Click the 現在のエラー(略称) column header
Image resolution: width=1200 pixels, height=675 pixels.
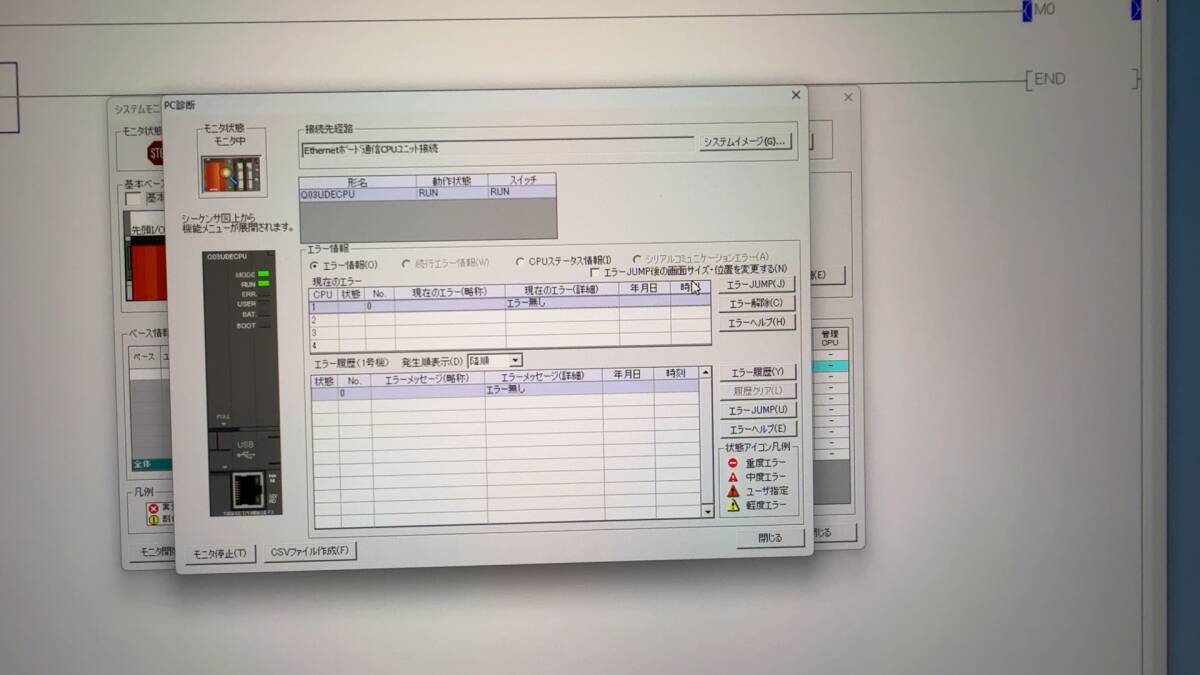[x=450, y=293]
